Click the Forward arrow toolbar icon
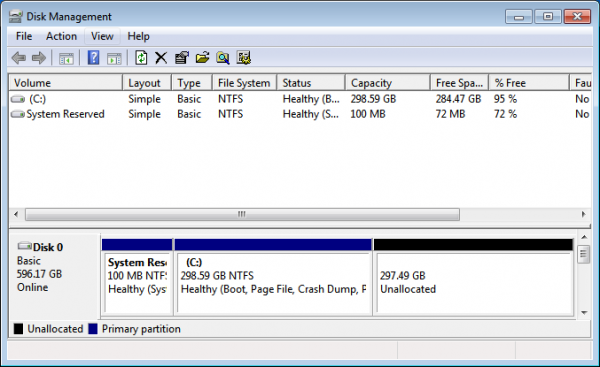The height and width of the screenshot is (367, 600). pos(39,58)
